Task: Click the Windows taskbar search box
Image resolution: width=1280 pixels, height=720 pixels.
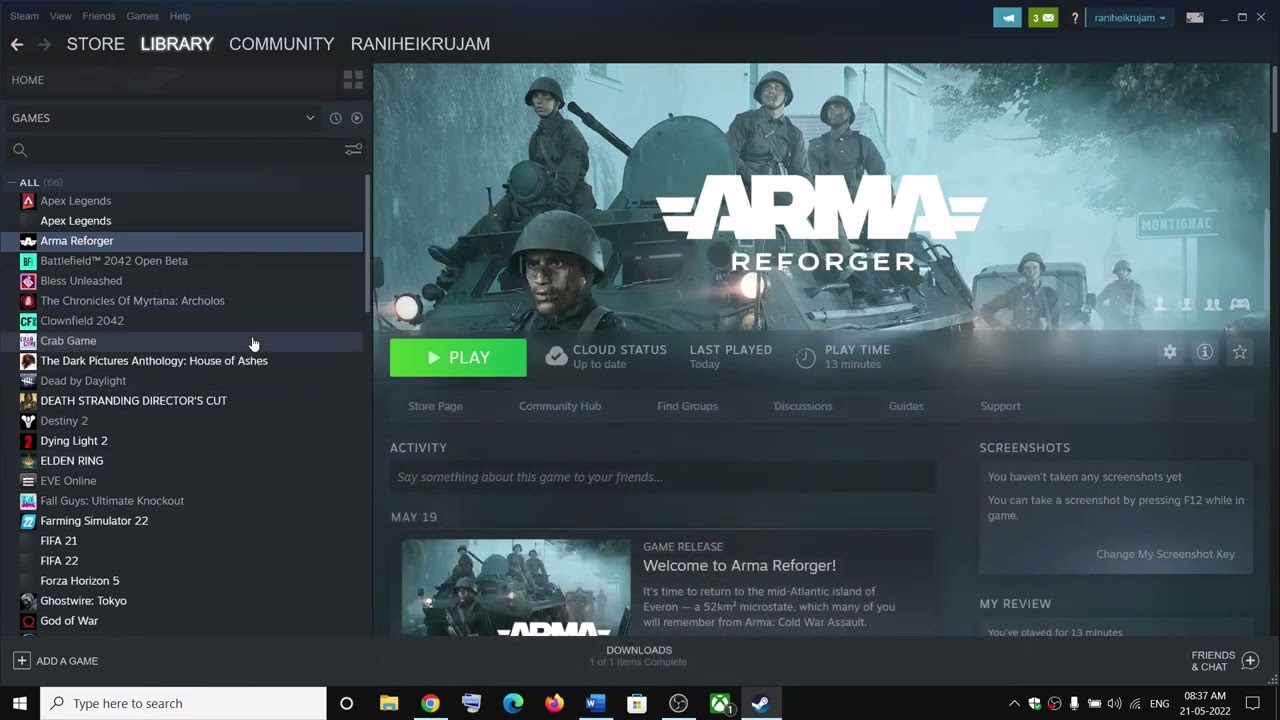Action: coord(183,704)
